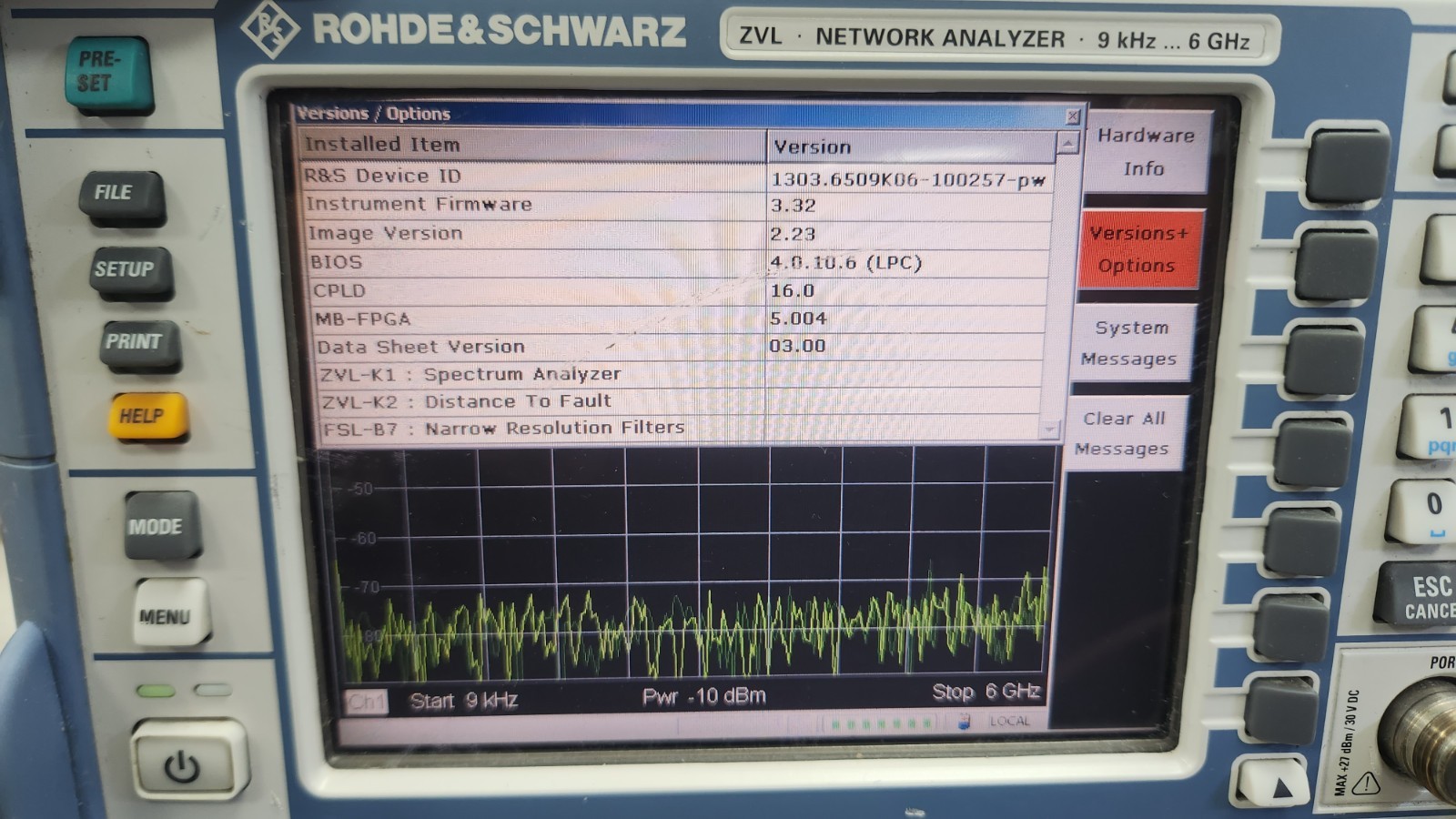Open the System Messages softkey
Image resolution: width=1456 pixels, height=819 pixels.
click(1131, 343)
